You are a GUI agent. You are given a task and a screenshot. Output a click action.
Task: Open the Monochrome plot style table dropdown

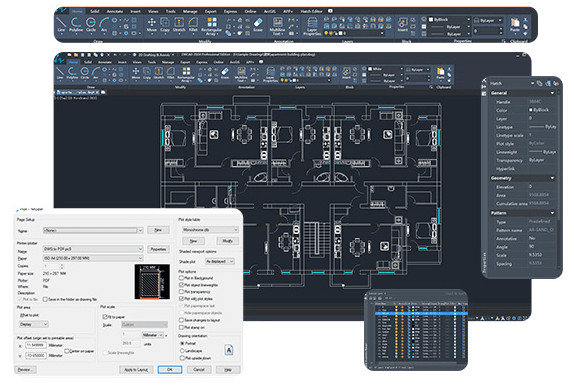pyautogui.click(x=210, y=230)
